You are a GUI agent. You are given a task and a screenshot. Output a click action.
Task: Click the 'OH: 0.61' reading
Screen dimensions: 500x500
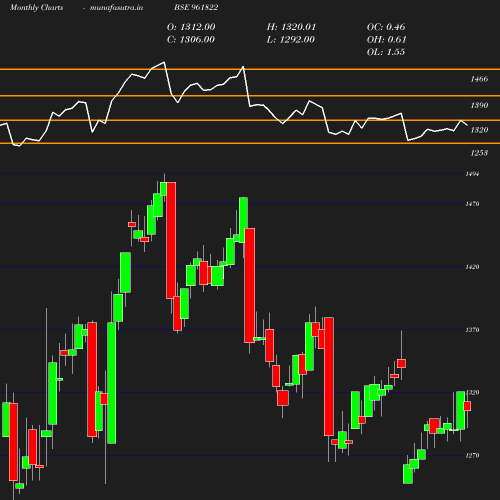coord(386,39)
